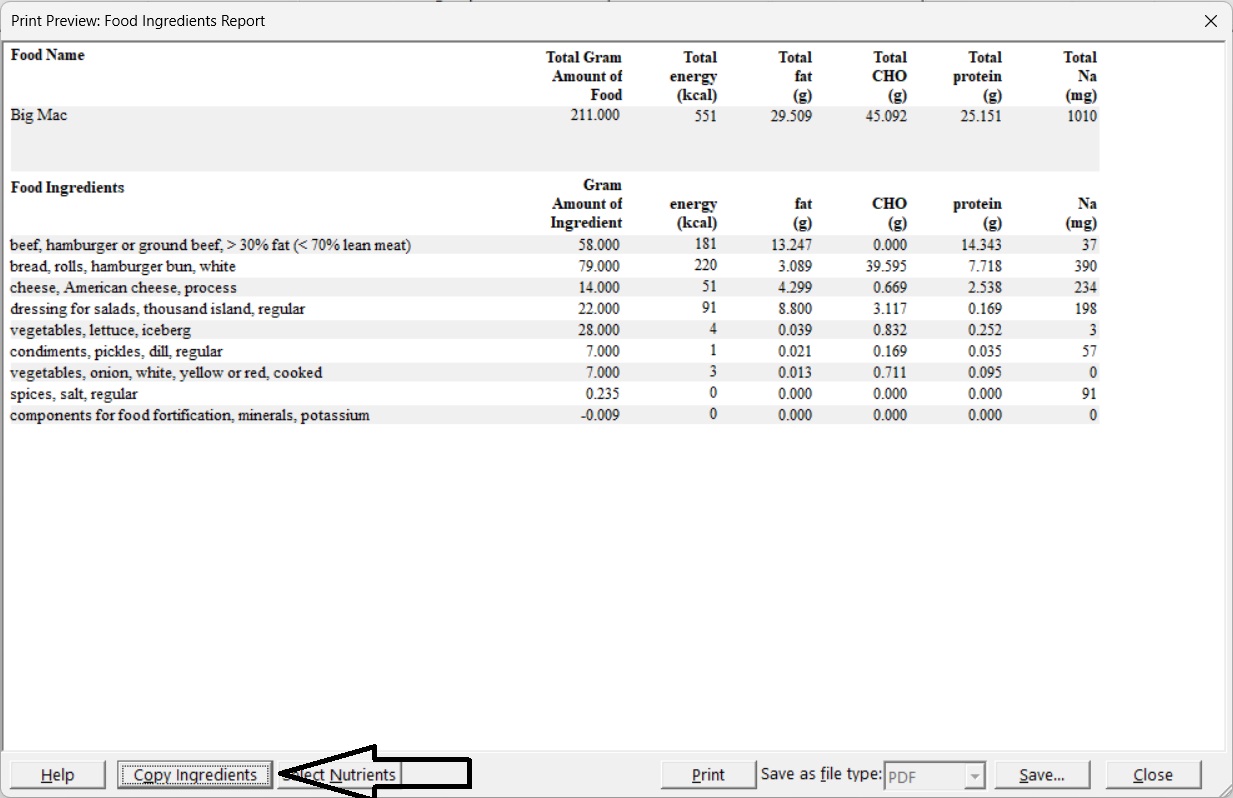This screenshot has width=1233, height=798.
Task: Click the beef, hamburger or ground beef row
Action: (210, 245)
